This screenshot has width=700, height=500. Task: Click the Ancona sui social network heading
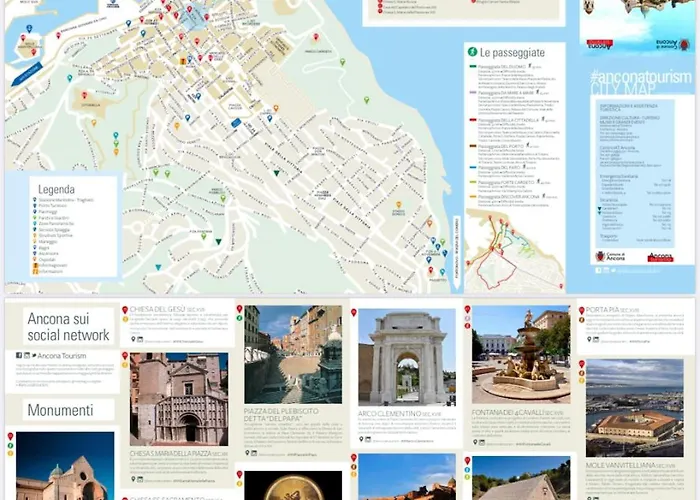tap(68, 327)
